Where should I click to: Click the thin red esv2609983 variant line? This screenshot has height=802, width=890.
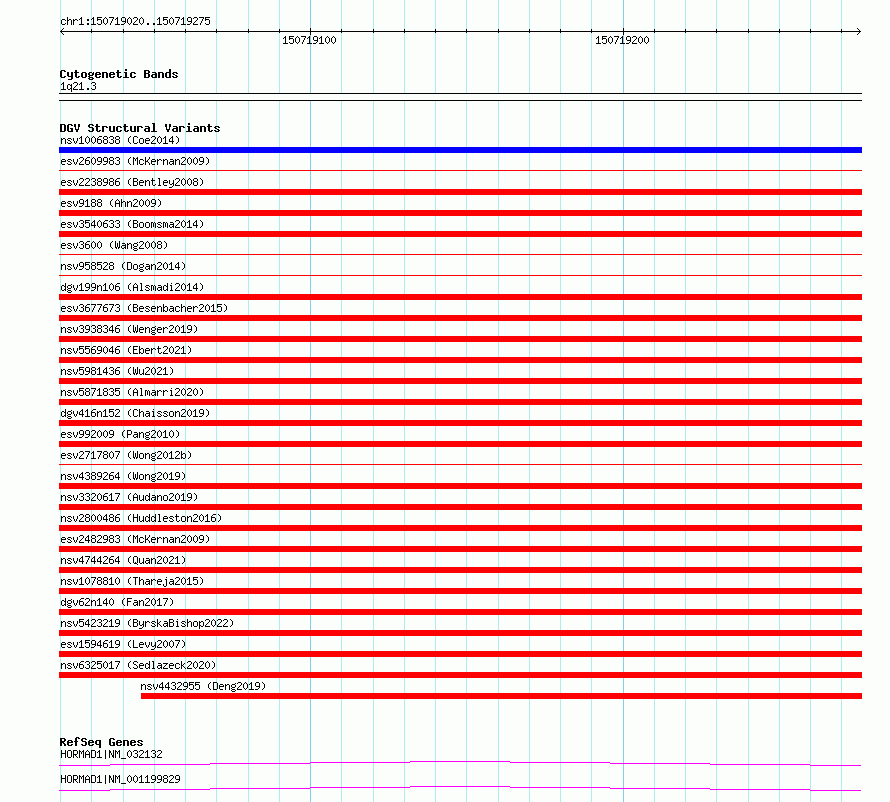(460, 170)
